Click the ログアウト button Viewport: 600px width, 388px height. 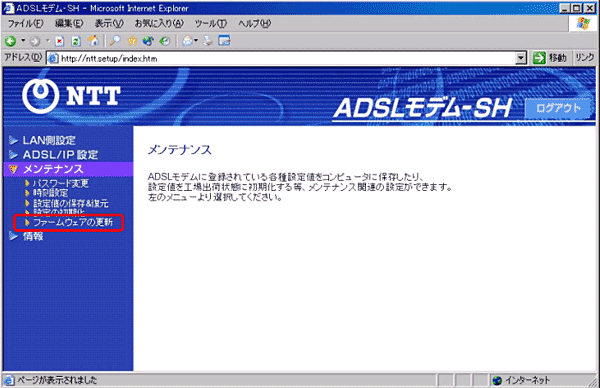coord(559,108)
